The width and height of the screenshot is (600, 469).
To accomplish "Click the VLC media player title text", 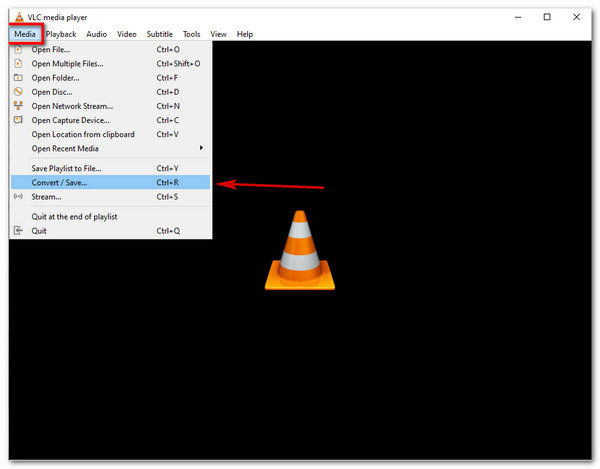I will pyautogui.click(x=57, y=17).
